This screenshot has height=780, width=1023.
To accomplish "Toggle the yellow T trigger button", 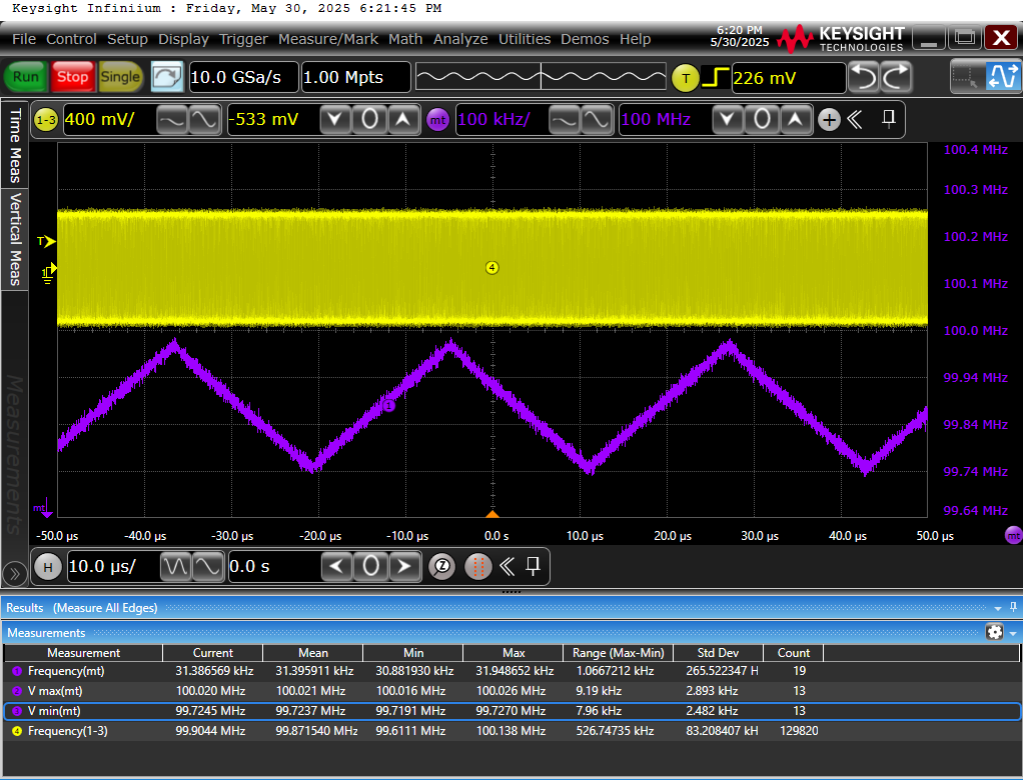I will (685, 78).
